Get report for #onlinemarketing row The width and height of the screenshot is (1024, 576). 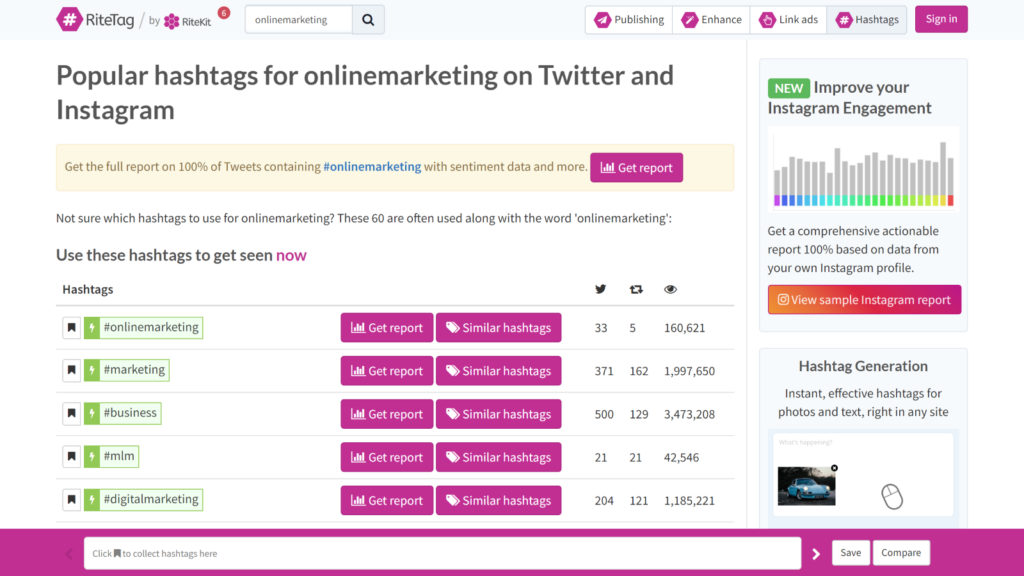387,328
